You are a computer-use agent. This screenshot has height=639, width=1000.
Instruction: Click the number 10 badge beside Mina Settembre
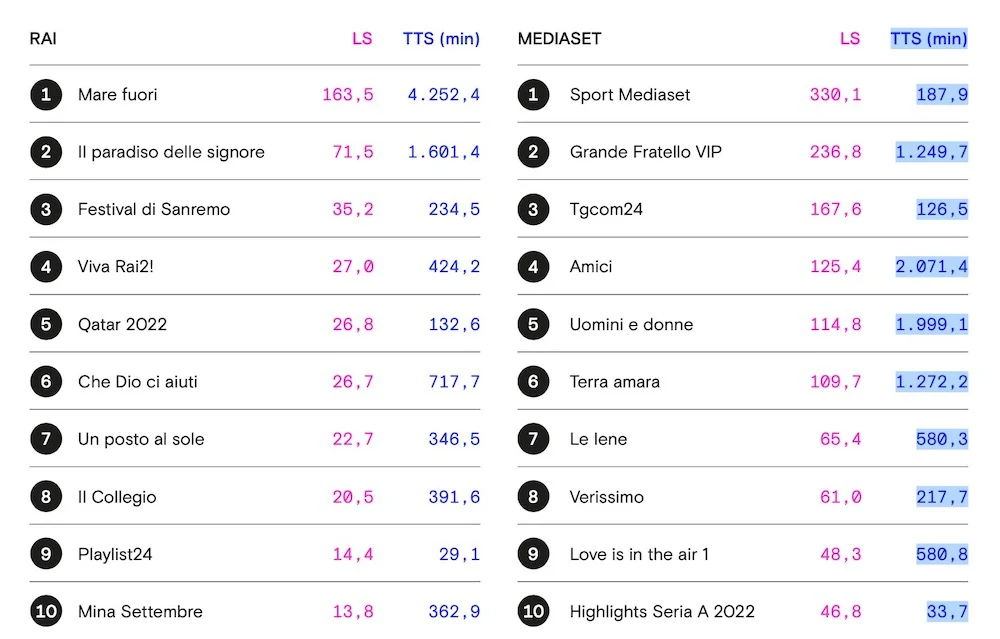(x=46, y=612)
